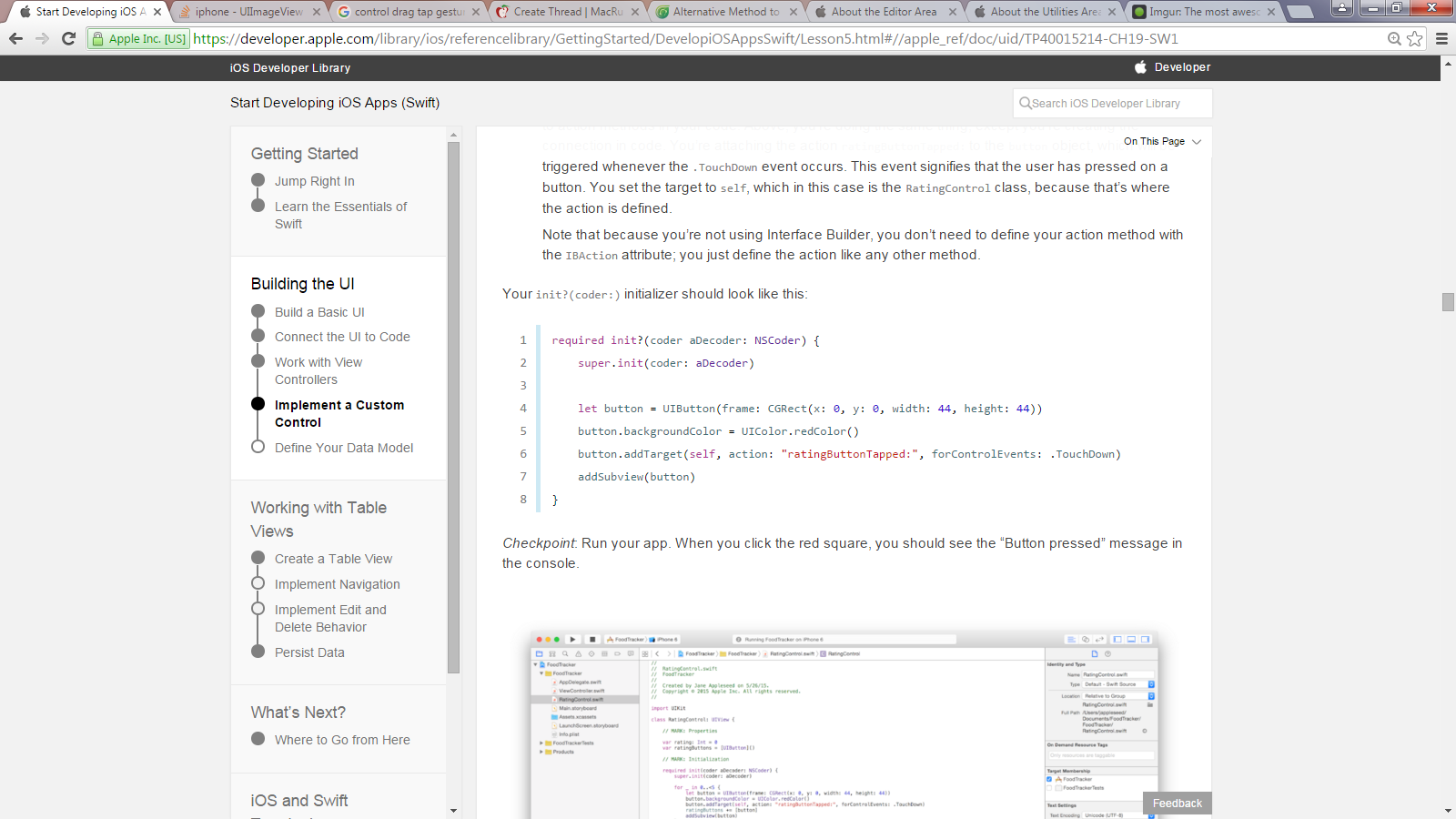Select the 'Define Your Data Model' step bullet
Viewport: 1456px width, 819px height.
click(258, 447)
